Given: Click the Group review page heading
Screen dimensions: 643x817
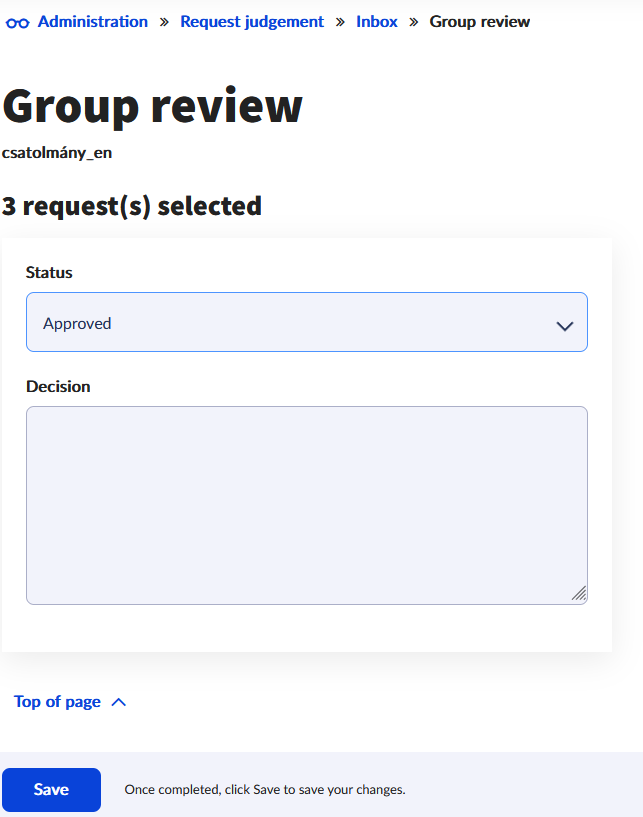Looking at the screenshot, I should [152, 105].
